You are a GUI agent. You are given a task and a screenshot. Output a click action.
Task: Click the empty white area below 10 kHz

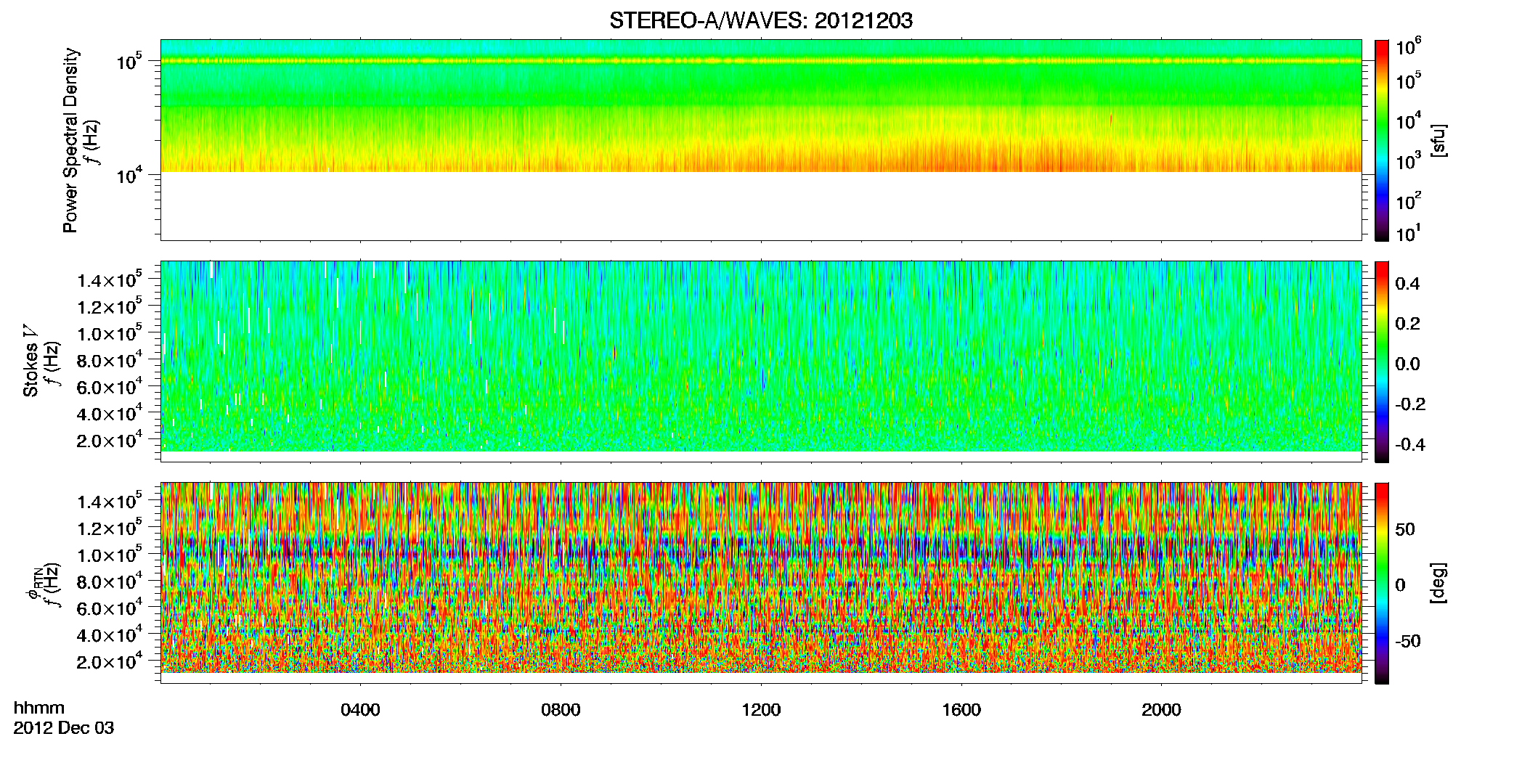[760, 205]
